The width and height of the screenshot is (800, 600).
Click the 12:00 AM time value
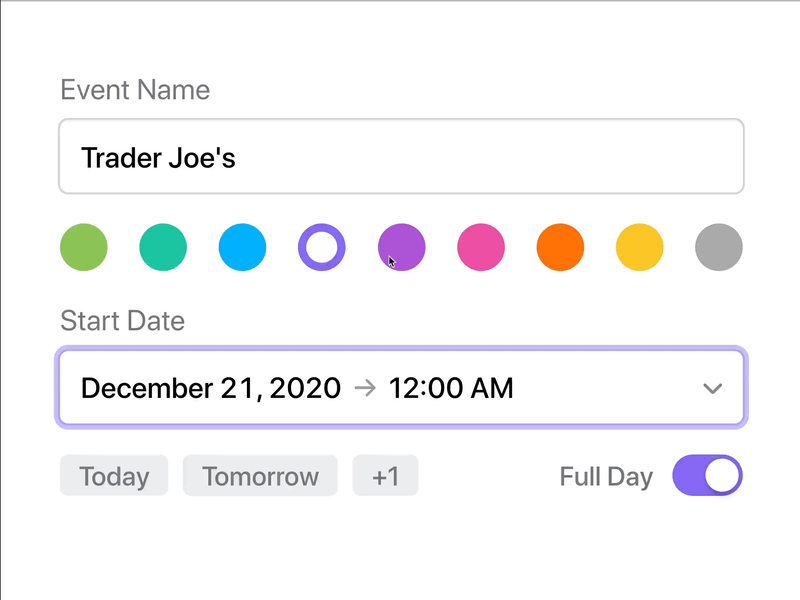(x=451, y=388)
